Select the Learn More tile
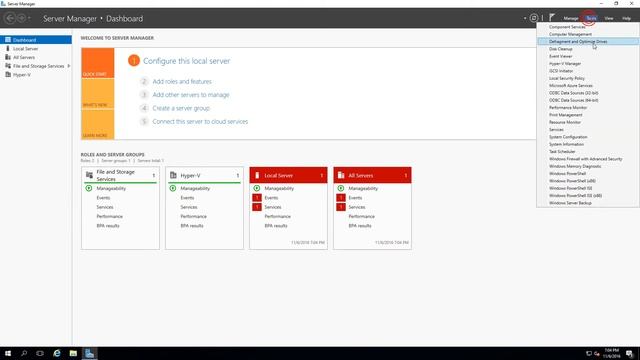This screenshot has height=360, width=640. (98, 124)
